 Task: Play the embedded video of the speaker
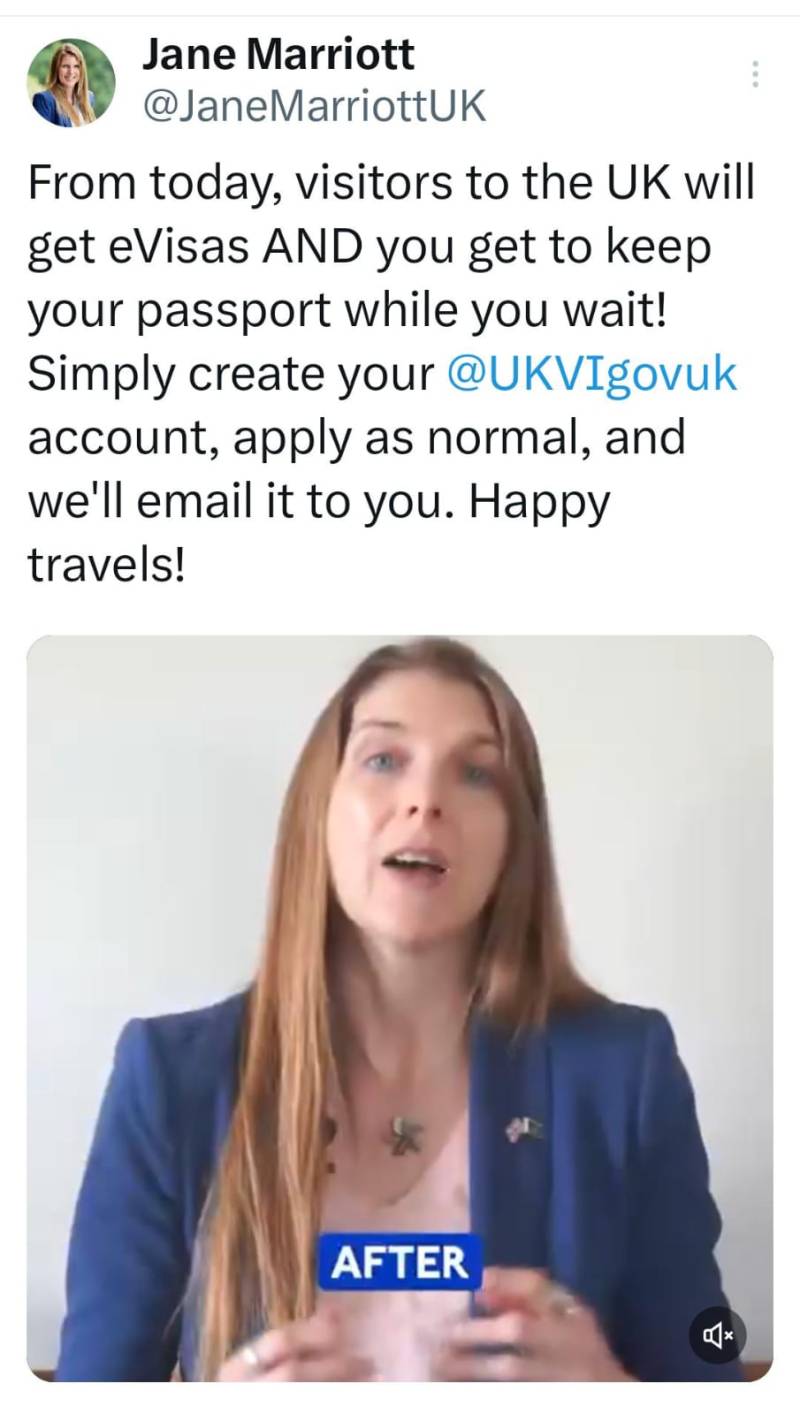[x=400, y=1008]
